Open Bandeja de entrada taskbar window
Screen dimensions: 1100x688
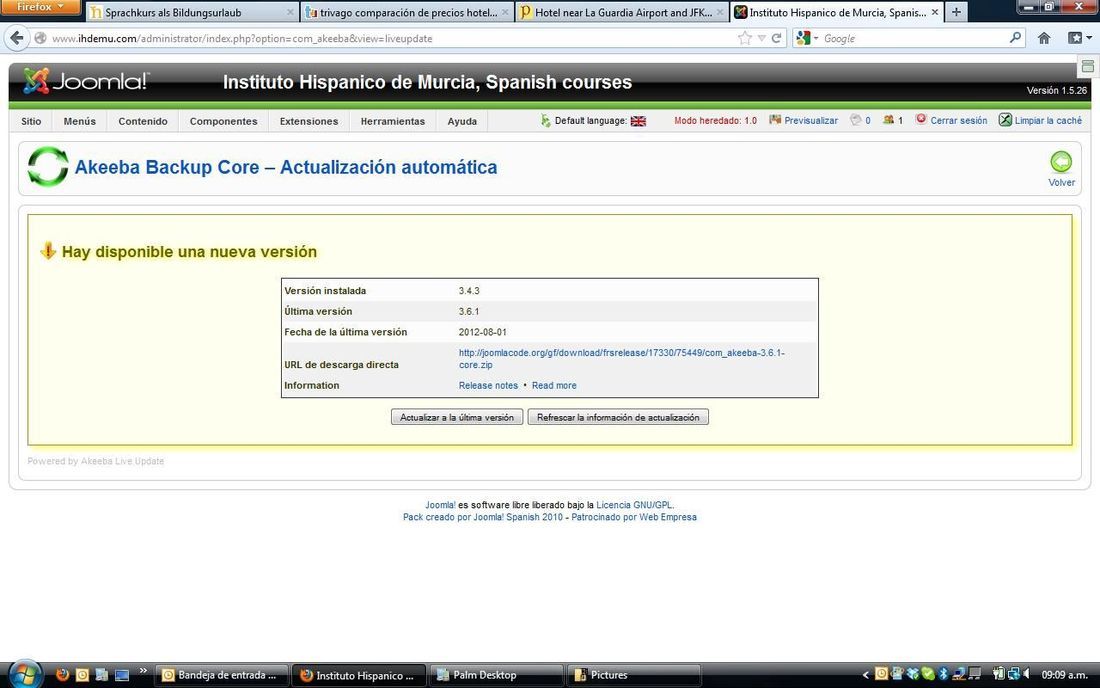[221, 675]
